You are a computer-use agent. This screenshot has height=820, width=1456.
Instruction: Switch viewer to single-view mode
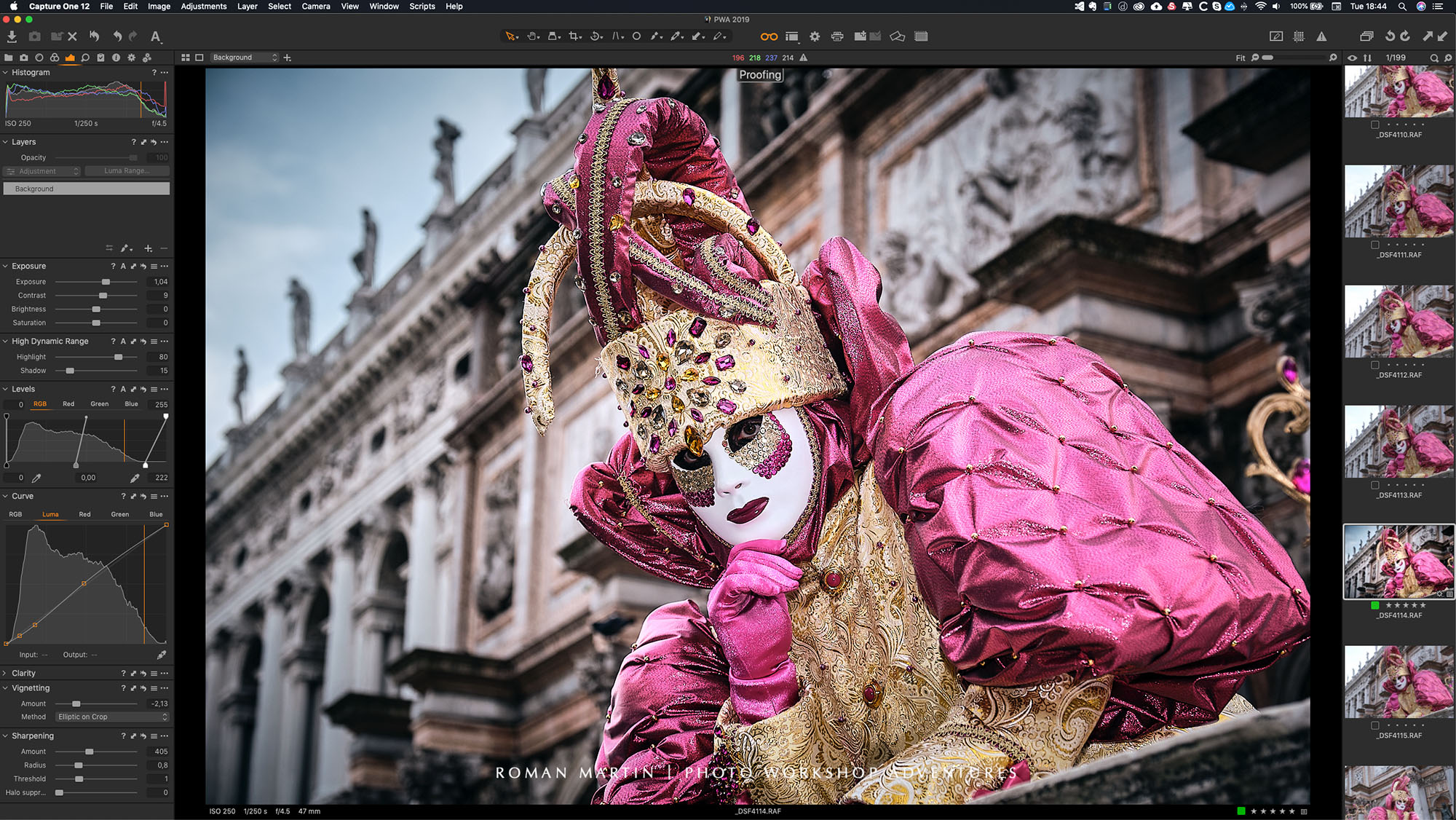point(199,58)
